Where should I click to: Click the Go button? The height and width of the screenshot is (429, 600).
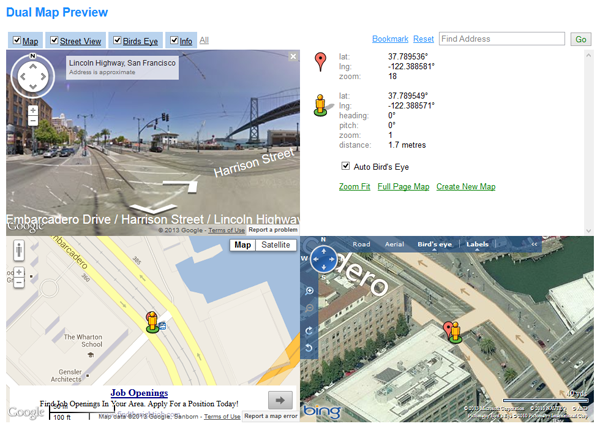tap(580, 39)
